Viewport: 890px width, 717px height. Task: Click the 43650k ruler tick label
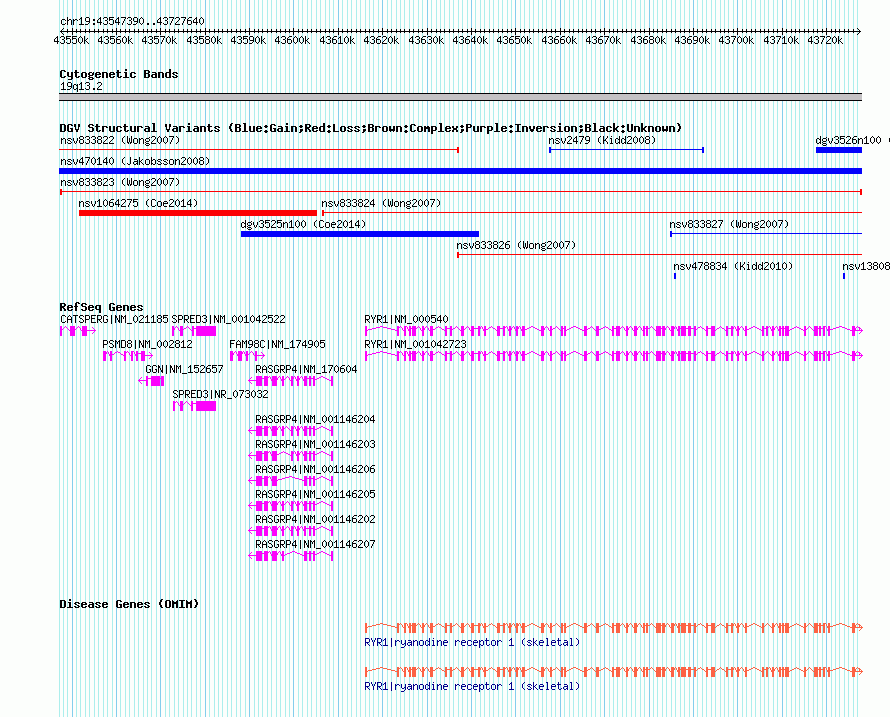[x=514, y=41]
